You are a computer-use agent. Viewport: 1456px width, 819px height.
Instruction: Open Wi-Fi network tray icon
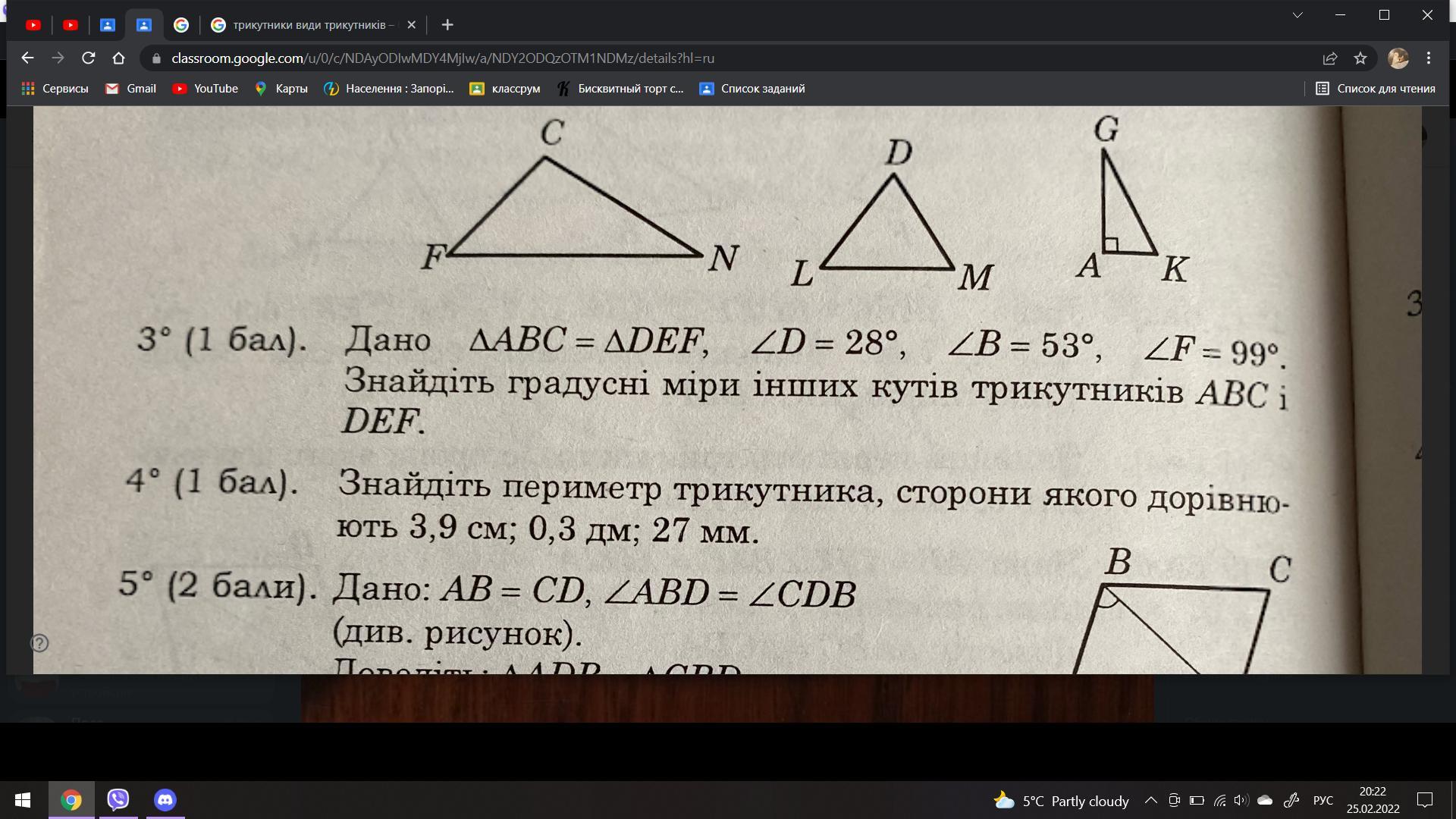(1219, 800)
